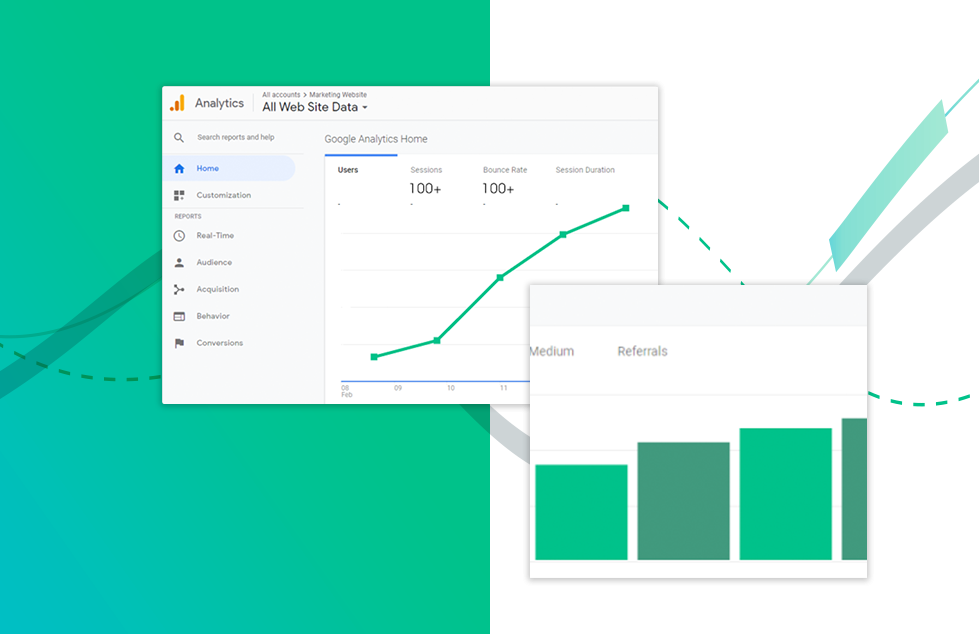Expand the Acquisition reports label
This screenshot has width=979, height=634.
tap(217, 289)
